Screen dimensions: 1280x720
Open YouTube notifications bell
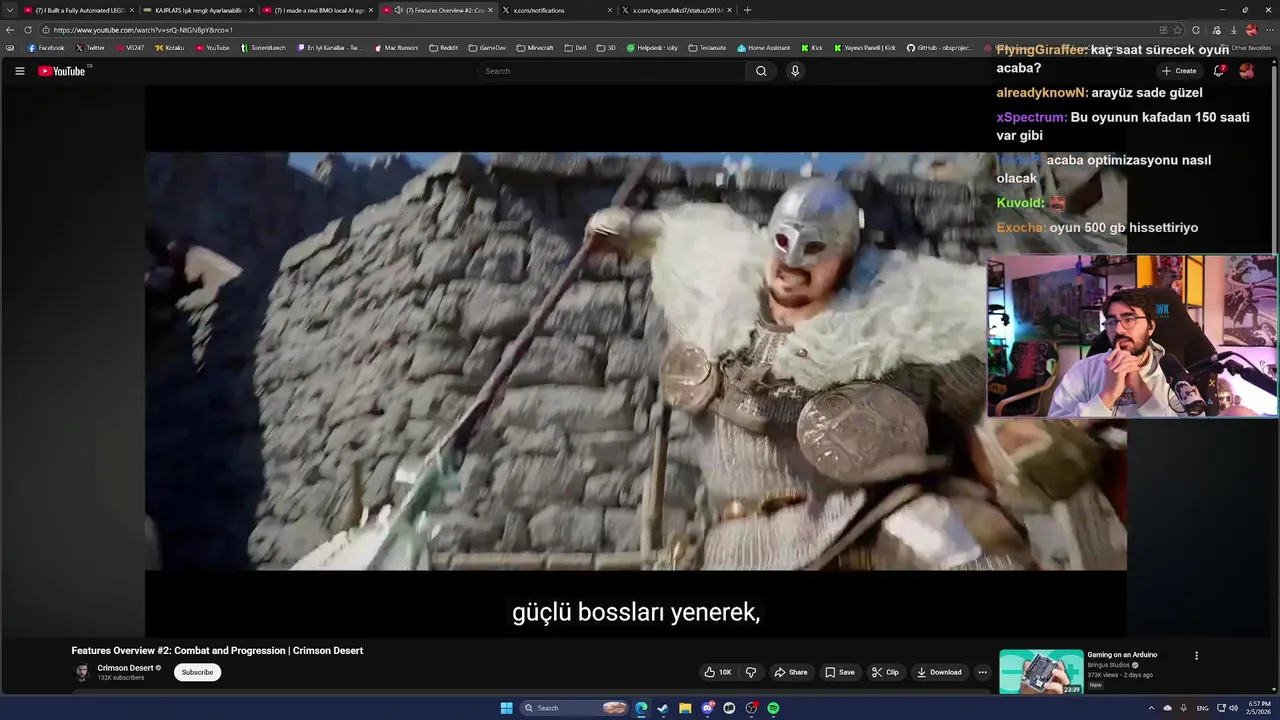(1219, 71)
